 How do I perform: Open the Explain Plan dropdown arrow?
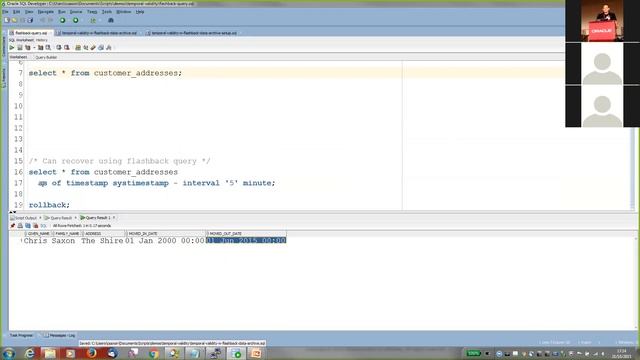click(x=34, y=48)
